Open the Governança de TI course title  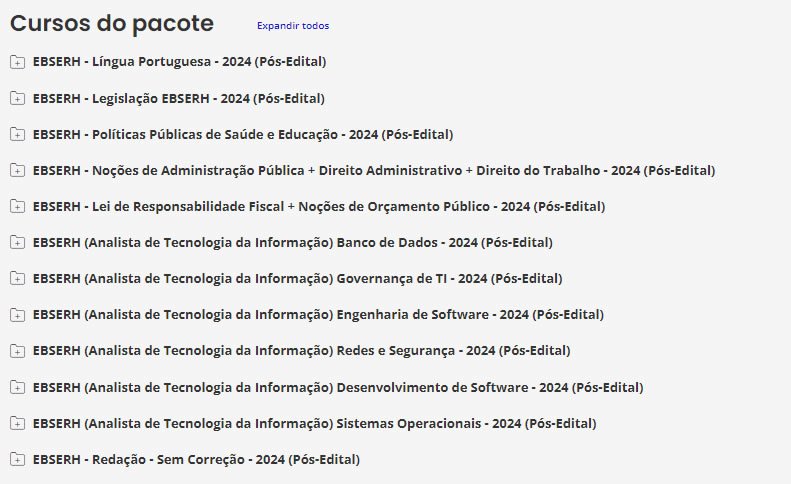297,278
